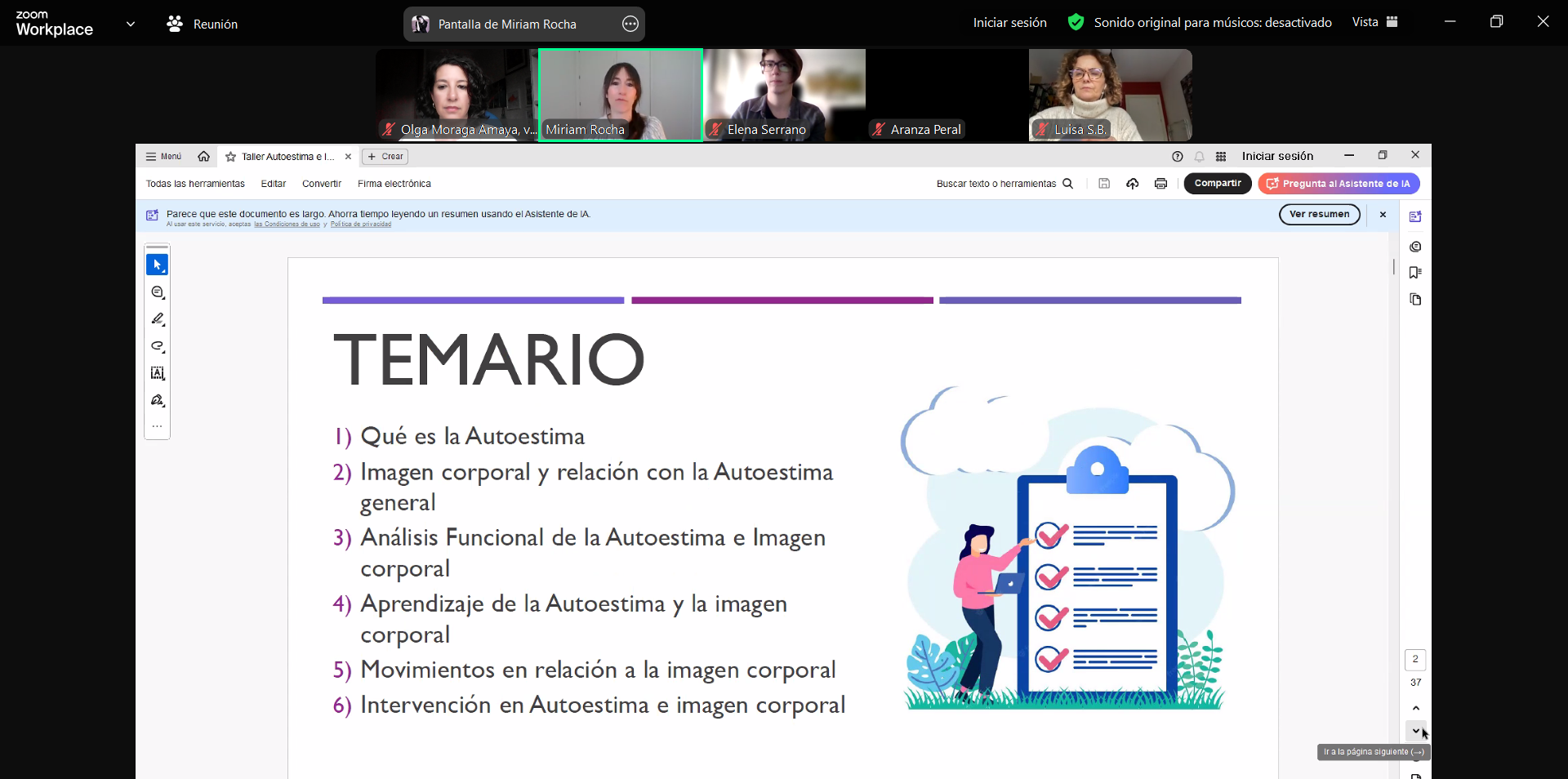This screenshot has height=779, width=1568.
Task: Open the screen share more options button
Action: point(630,24)
